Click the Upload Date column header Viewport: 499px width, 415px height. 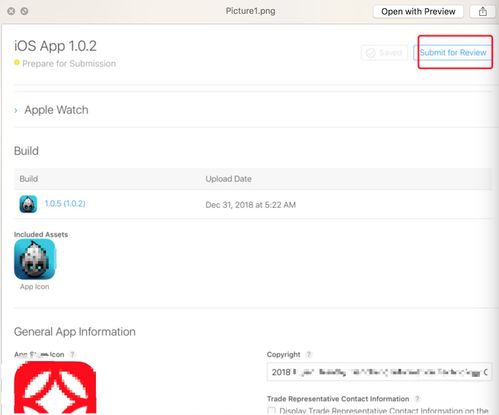(x=228, y=179)
